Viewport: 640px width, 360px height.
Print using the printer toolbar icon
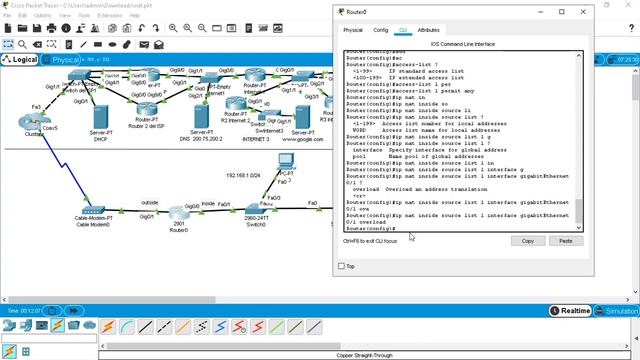51,28
